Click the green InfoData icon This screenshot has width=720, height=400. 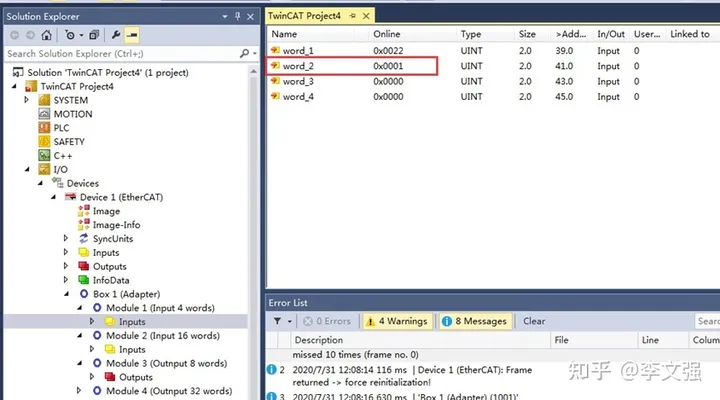pyautogui.click(x=84, y=280)
